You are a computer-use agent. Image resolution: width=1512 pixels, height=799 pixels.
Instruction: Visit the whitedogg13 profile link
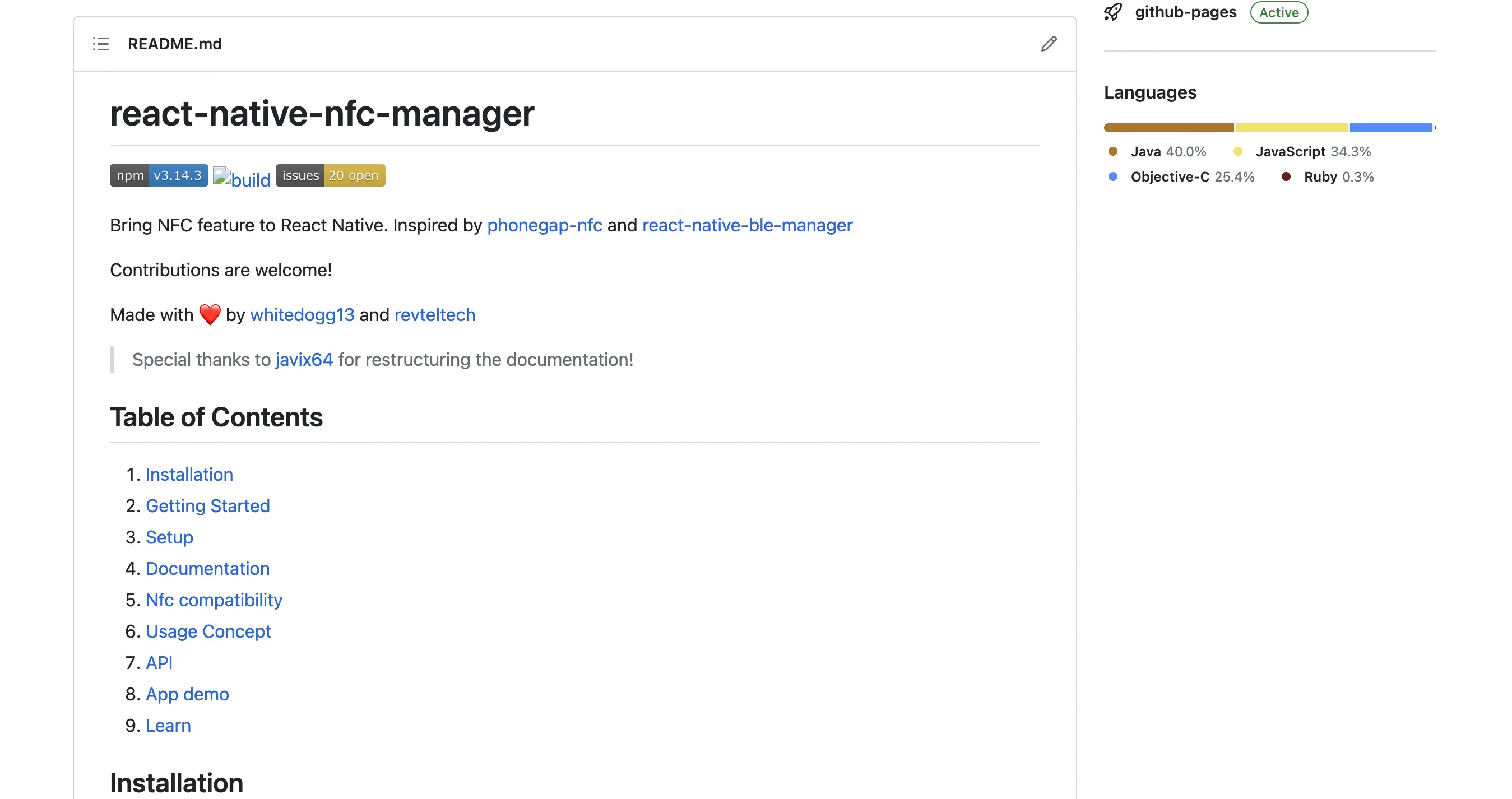[x=302, y=315]
